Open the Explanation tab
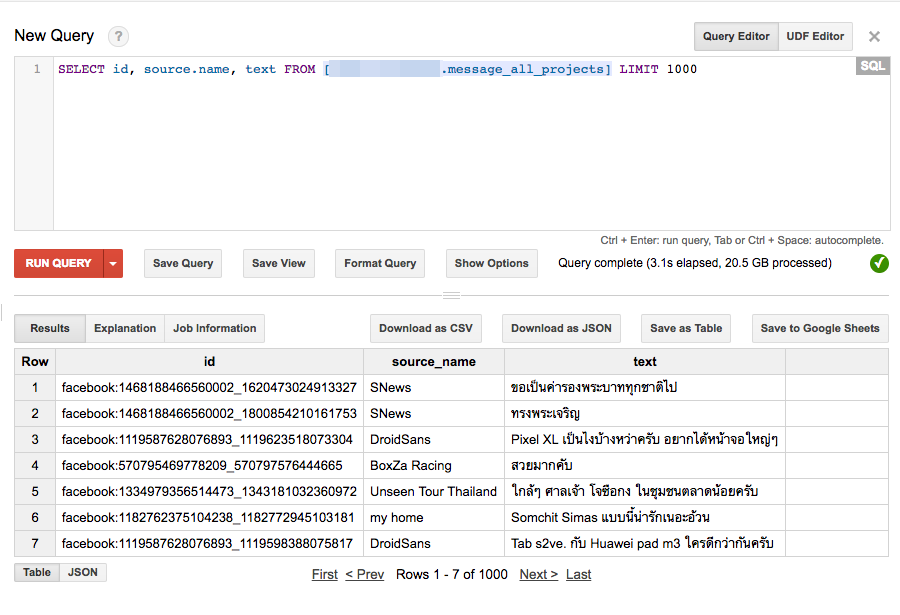The height and width of the screenshot is (615, 900). (x=125, y=328)
